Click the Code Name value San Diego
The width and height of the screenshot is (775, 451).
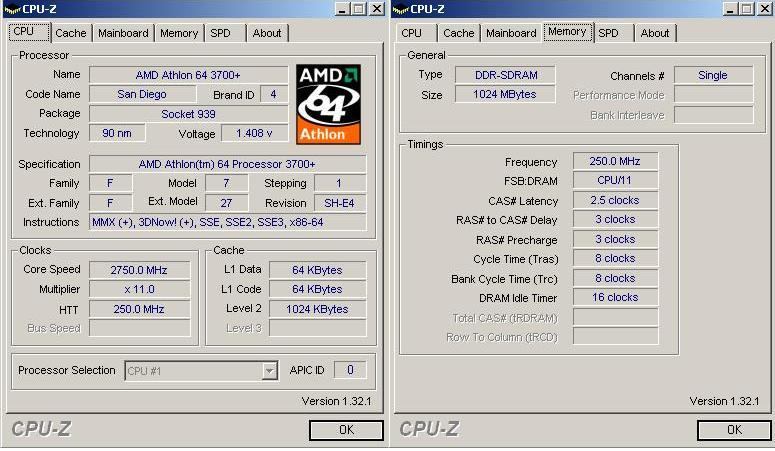pyautogui.click(x=142, y=94)
